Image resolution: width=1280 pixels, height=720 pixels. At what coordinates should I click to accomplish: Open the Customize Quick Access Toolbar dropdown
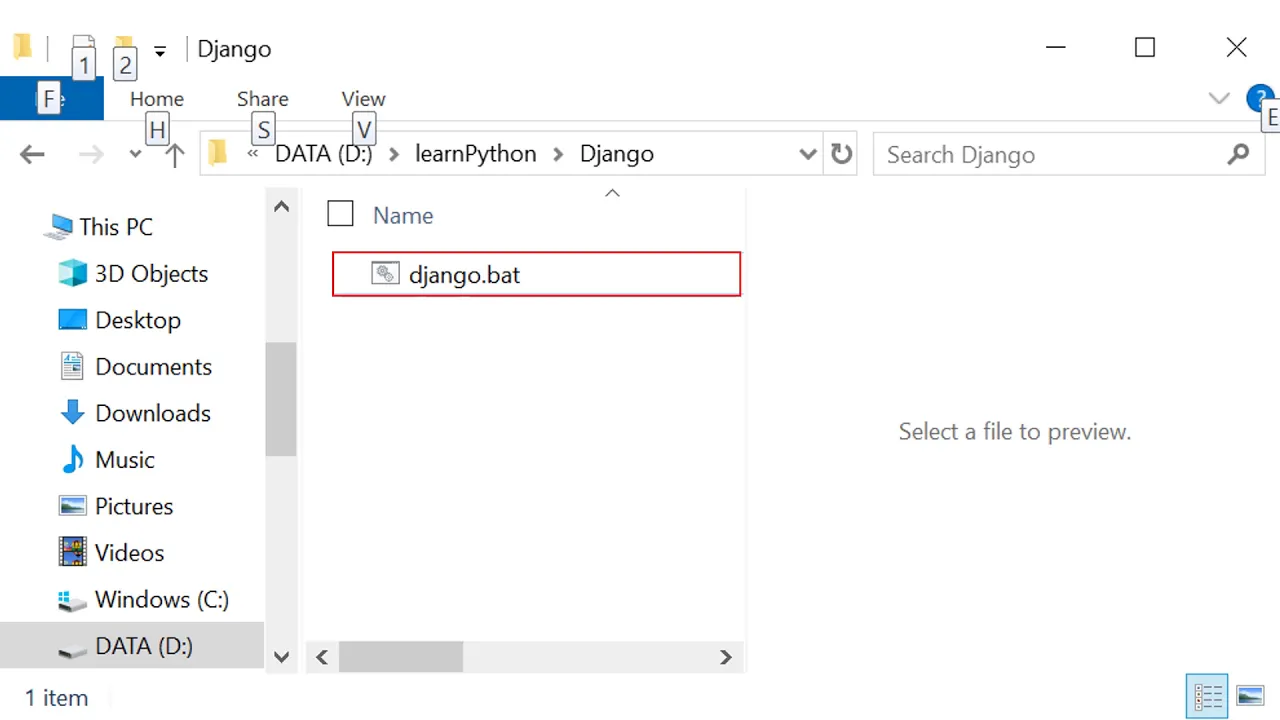[160, 51]
